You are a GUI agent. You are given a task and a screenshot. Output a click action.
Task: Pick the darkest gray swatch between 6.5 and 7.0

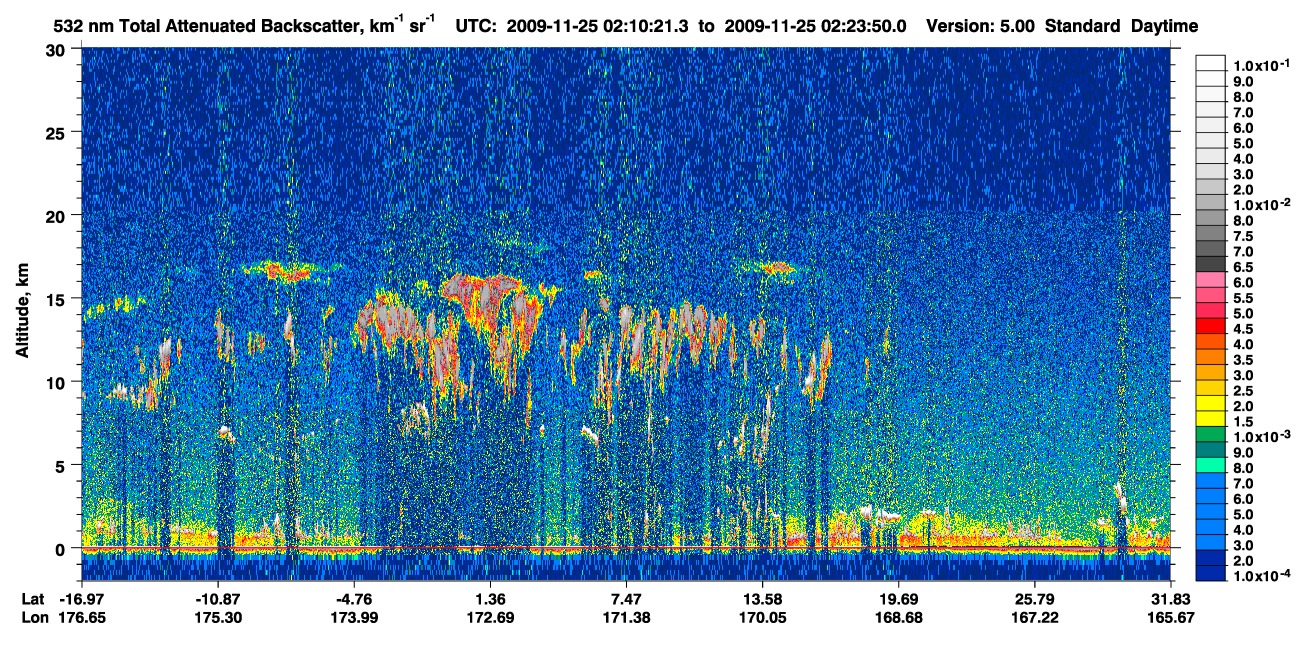[1210, 263]
